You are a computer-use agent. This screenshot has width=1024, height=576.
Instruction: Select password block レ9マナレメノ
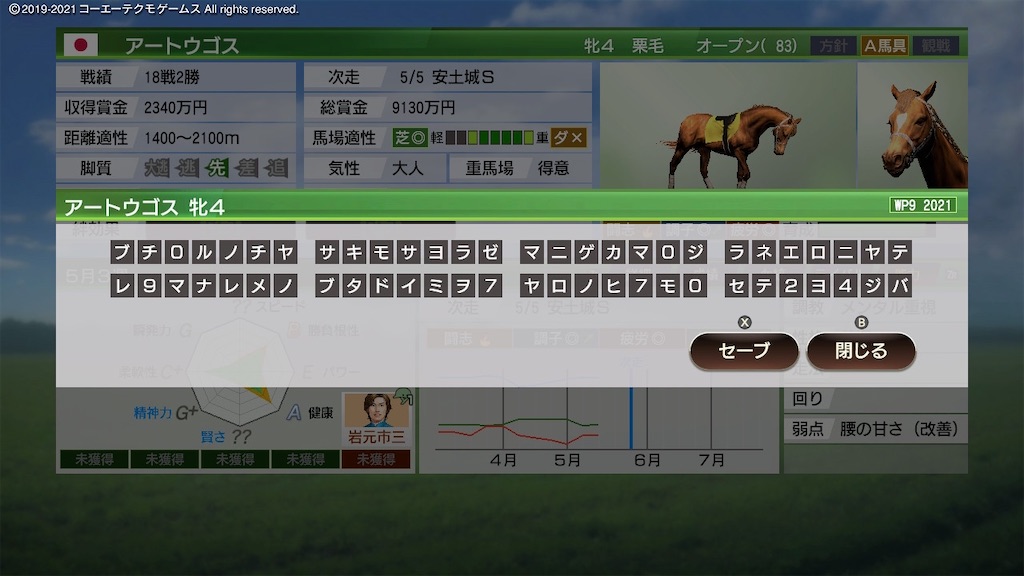204,285
